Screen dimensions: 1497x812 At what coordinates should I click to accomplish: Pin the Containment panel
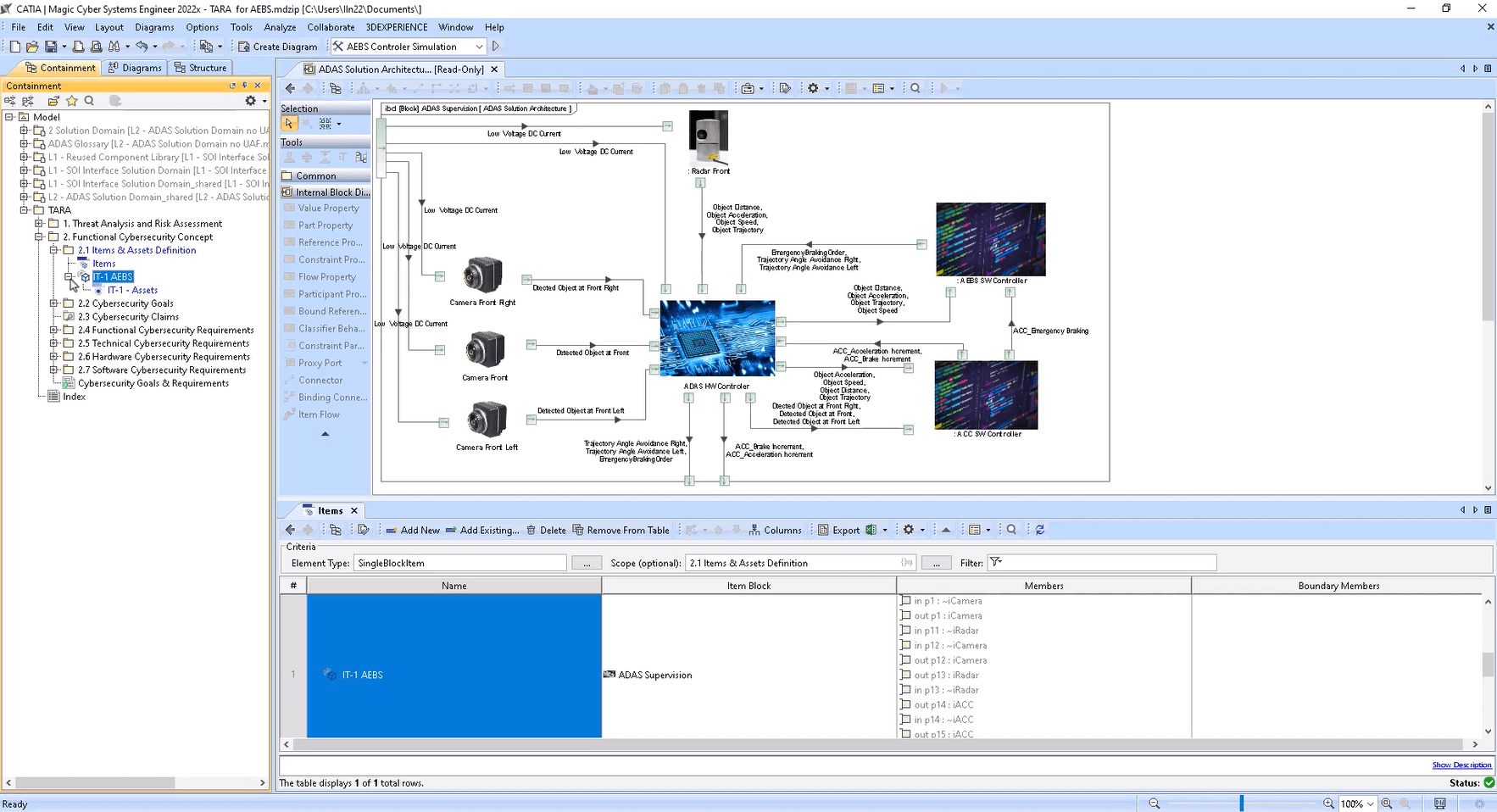point(245,86)
